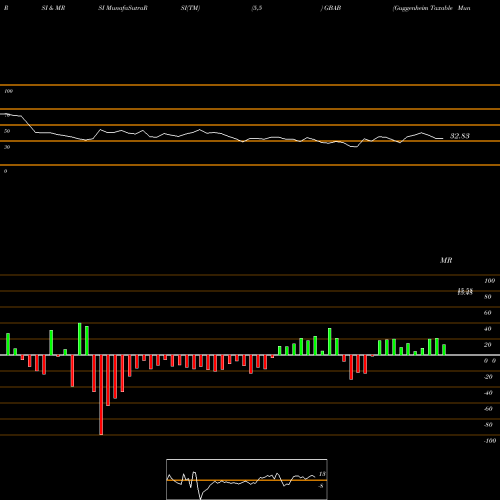Click the 20 tick on MR axis

tap(488, 345)
